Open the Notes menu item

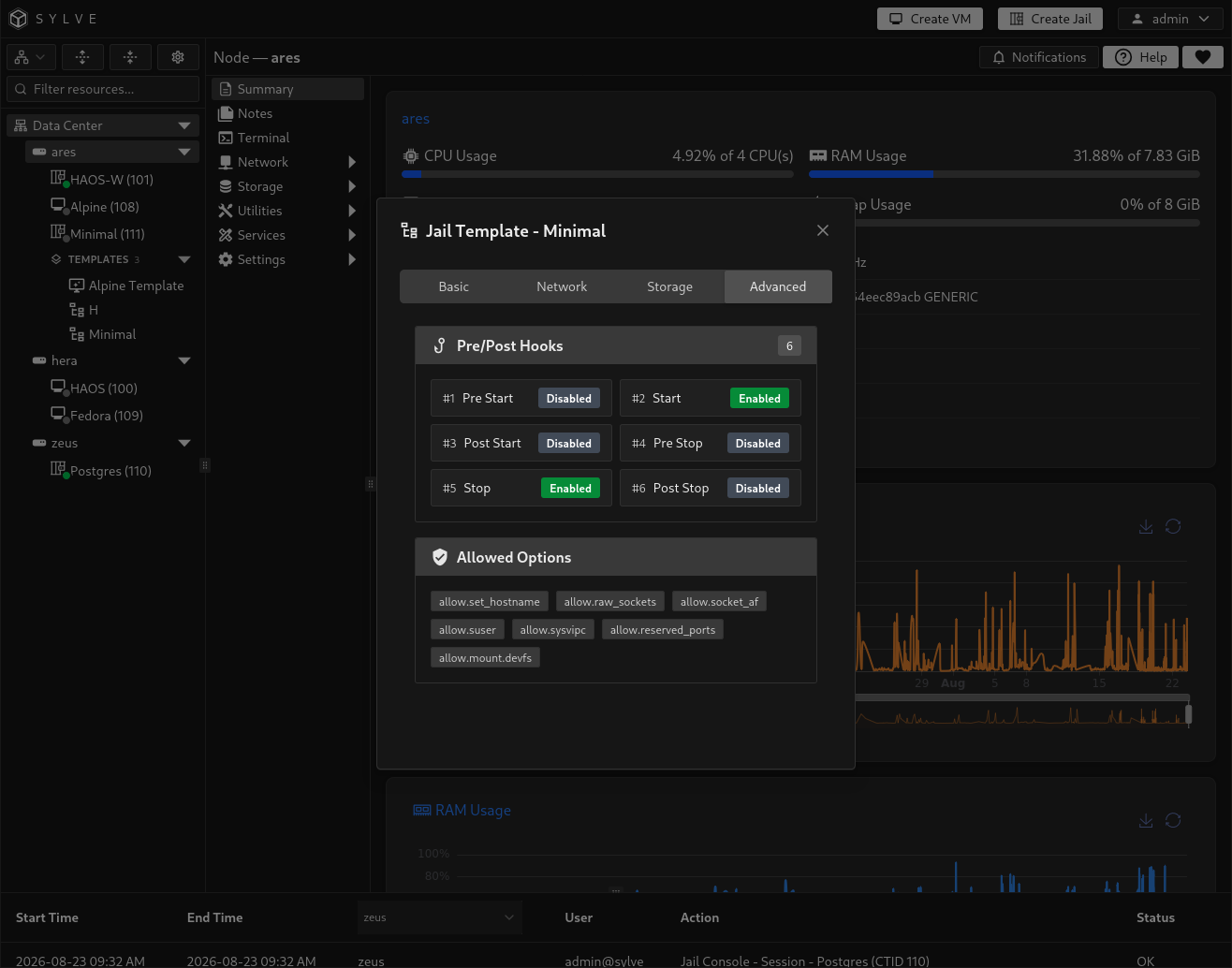(287, 113)
